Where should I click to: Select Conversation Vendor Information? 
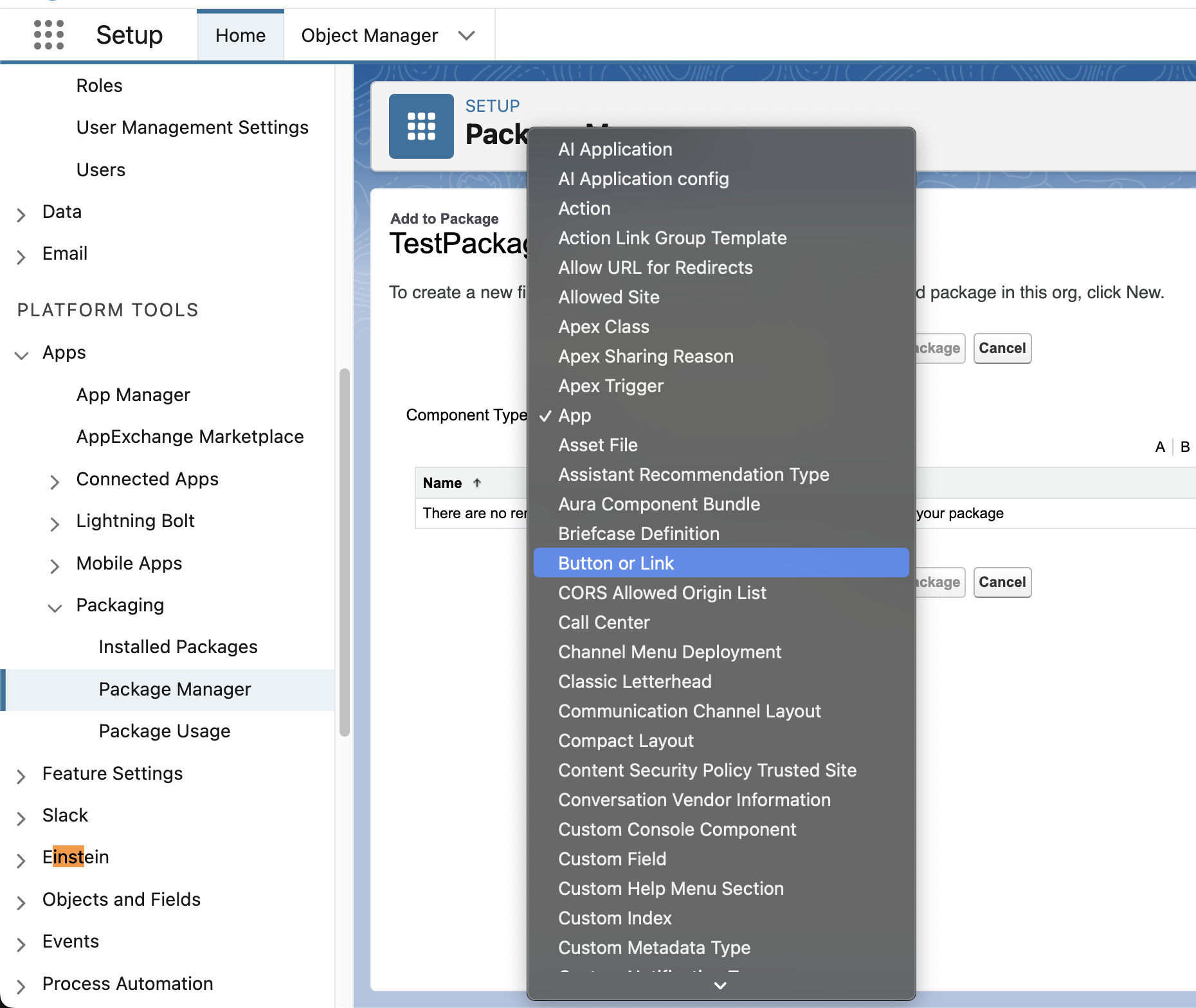(721, 800)
